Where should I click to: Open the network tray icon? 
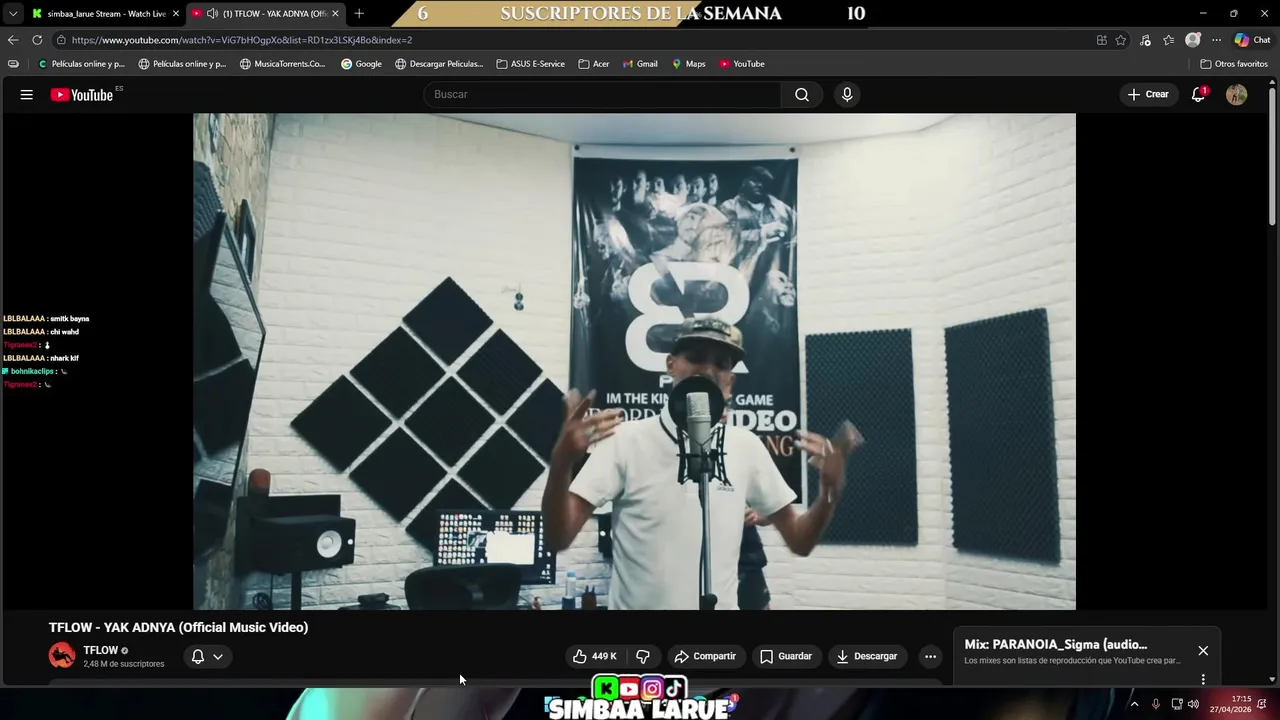pyautogui.click(x=1176, y=704)
